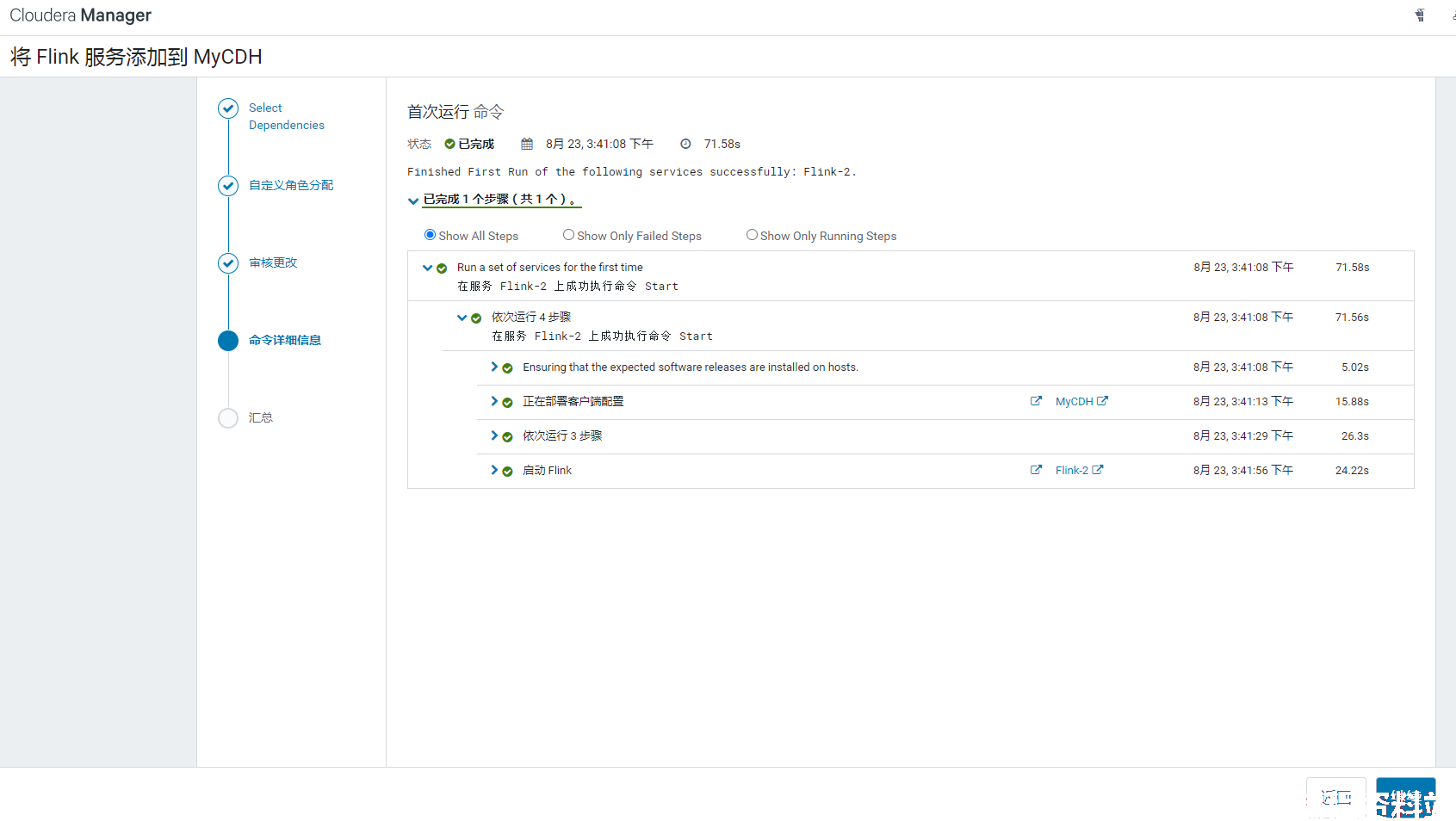
Task: Click the blue 继续 continue button
Action: [x=1405, y=798]
